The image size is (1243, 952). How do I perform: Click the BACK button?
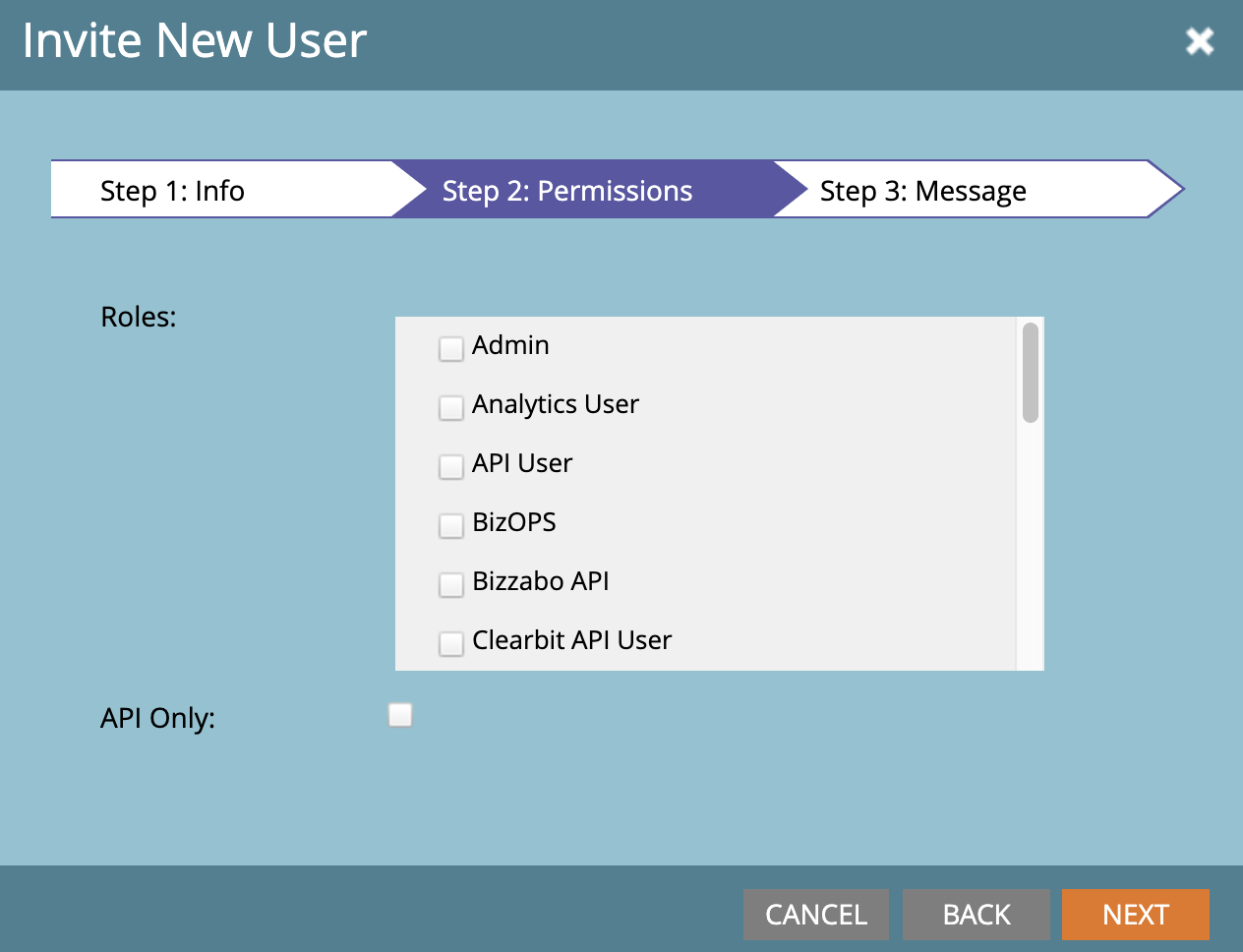[x=977, y=915]
